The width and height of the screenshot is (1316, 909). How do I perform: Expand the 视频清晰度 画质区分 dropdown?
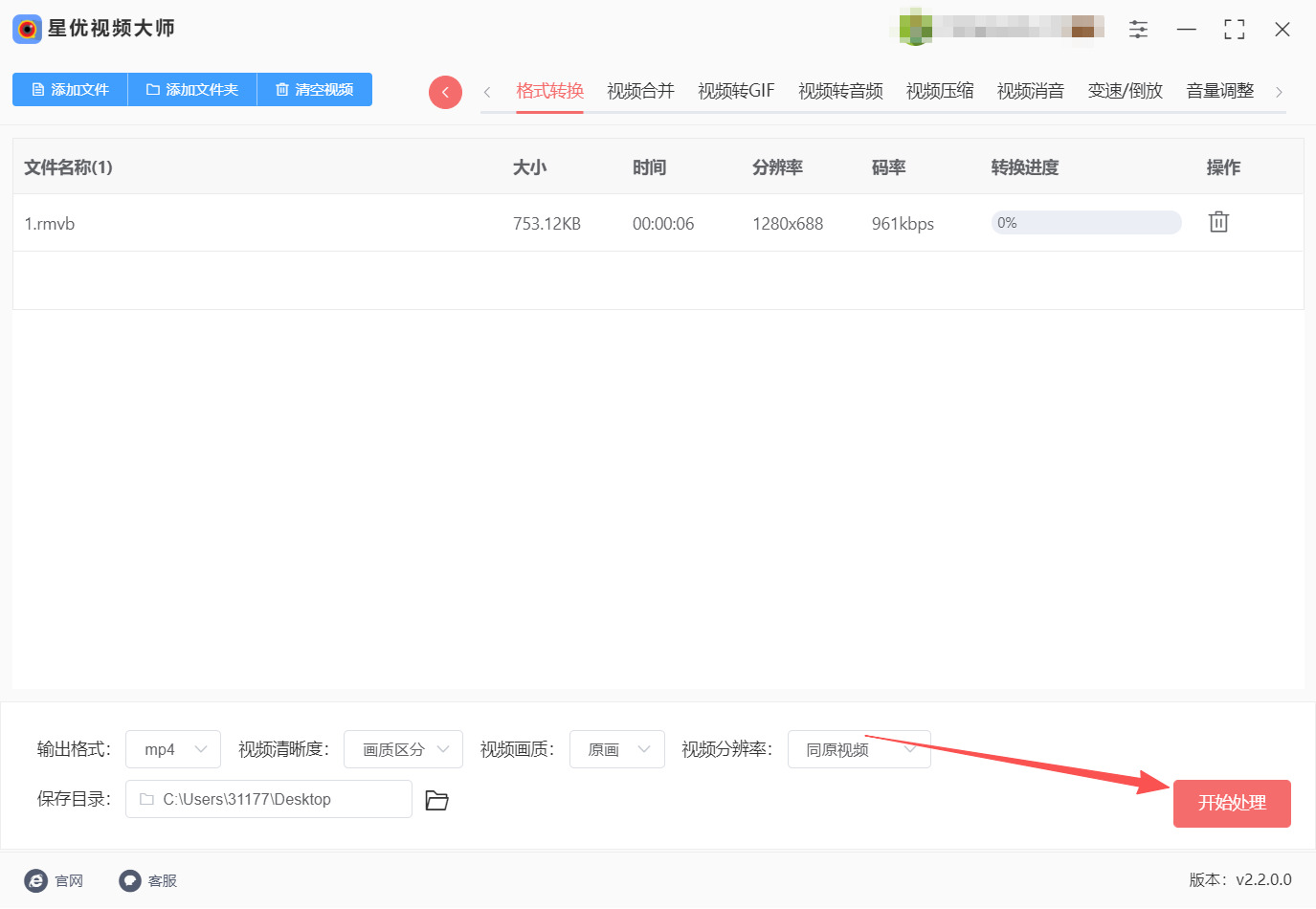tap(403, 749)
